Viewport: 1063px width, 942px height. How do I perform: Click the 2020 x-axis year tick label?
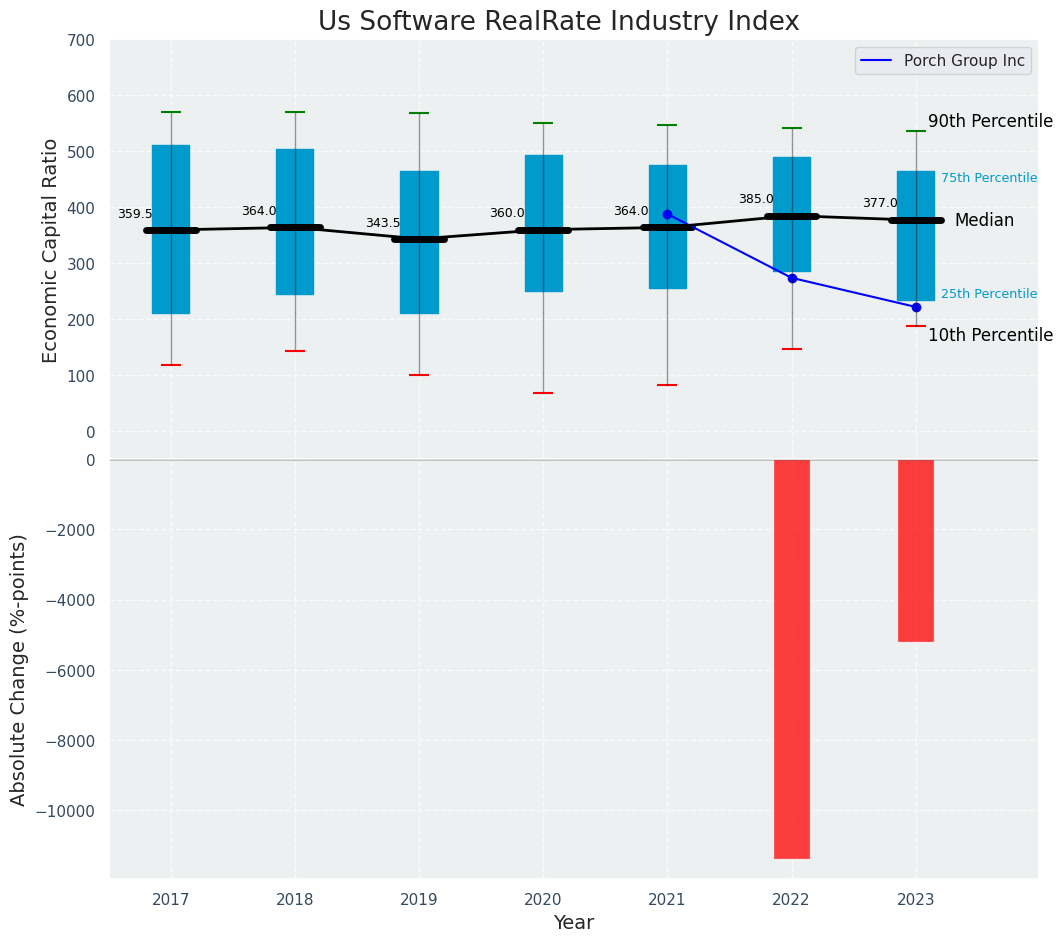point(543,900)
